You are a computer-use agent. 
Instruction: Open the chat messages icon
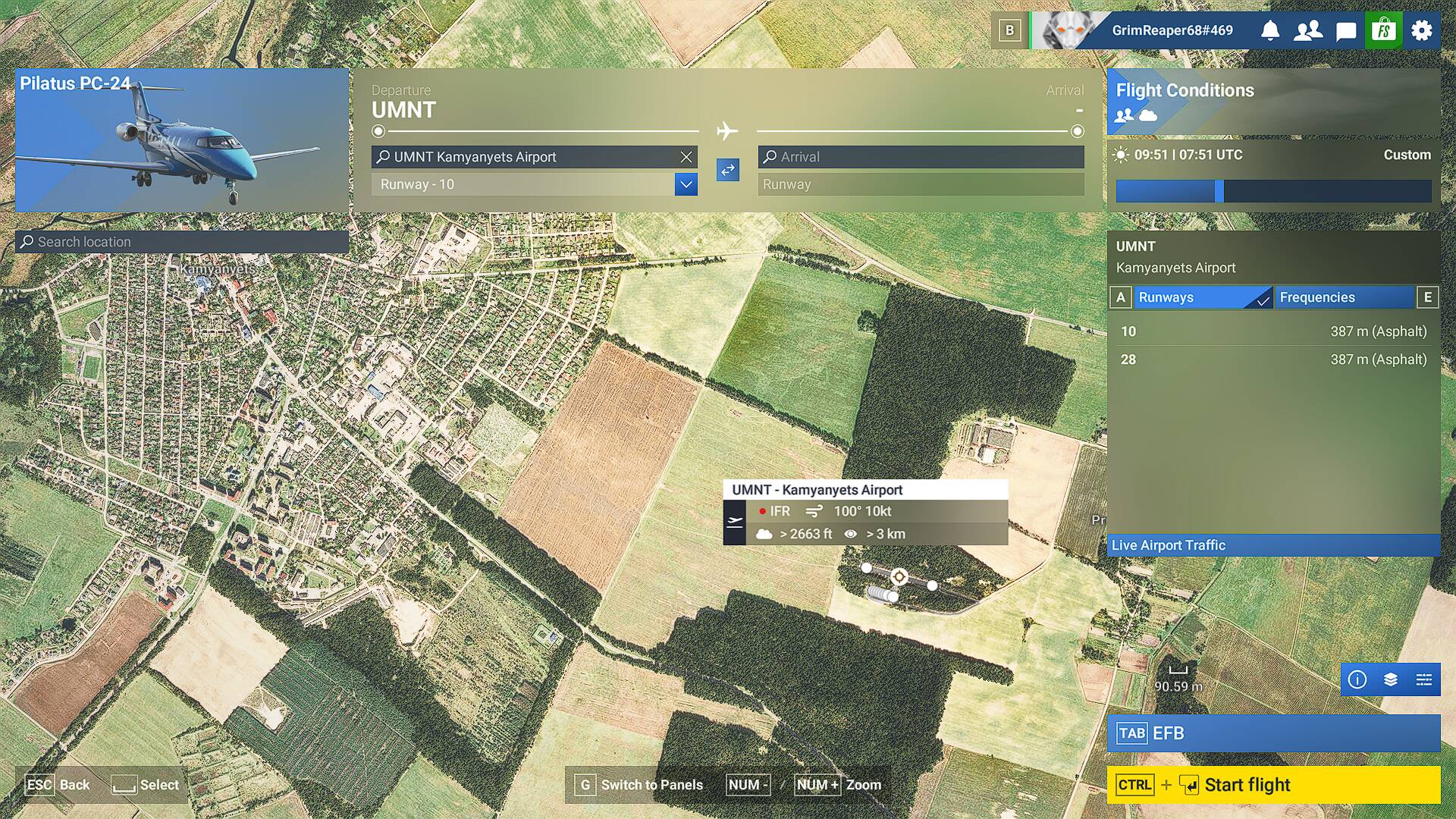(x=1346, y=30)
